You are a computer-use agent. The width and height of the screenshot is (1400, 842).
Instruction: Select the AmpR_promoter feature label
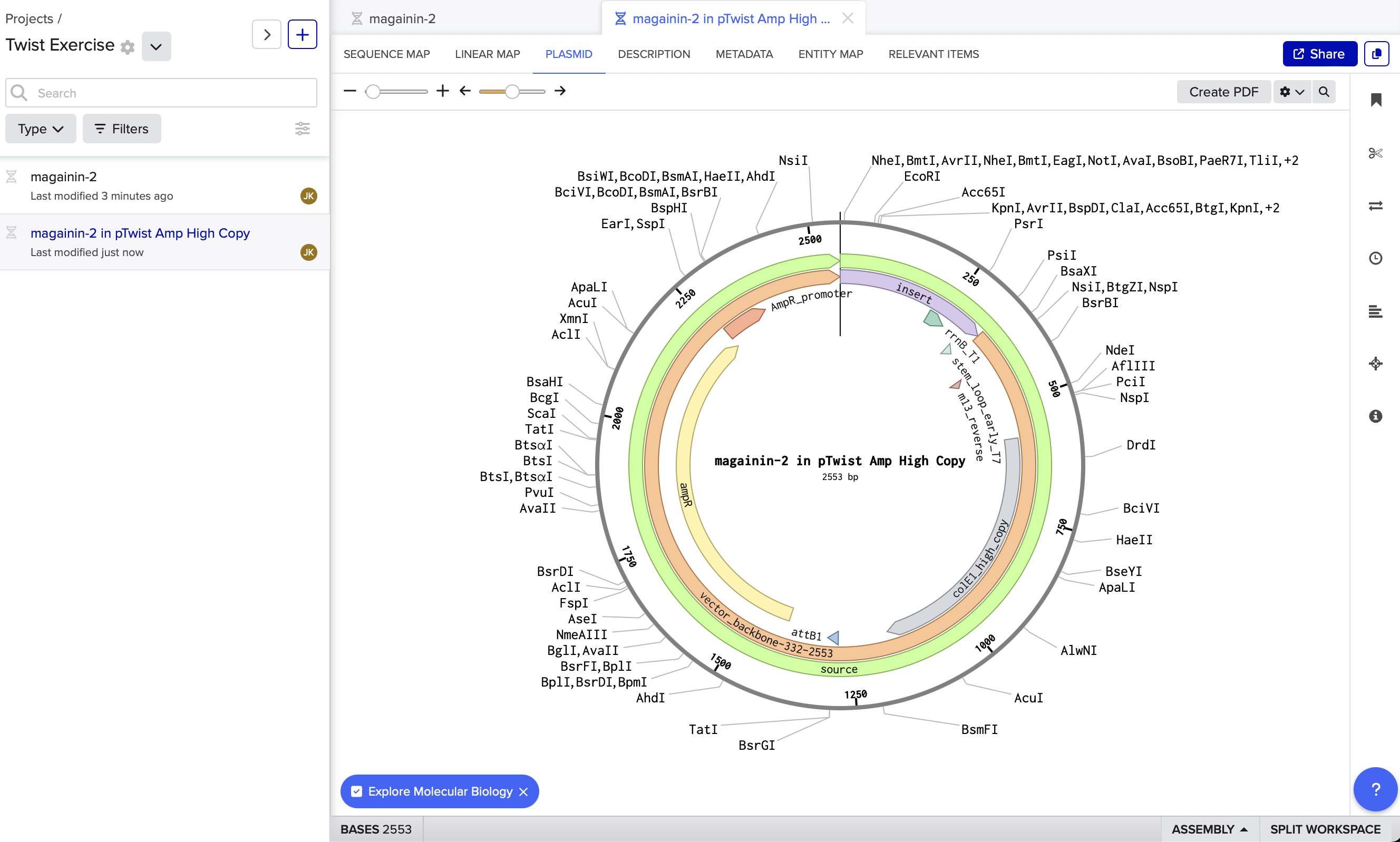point(811,300)
